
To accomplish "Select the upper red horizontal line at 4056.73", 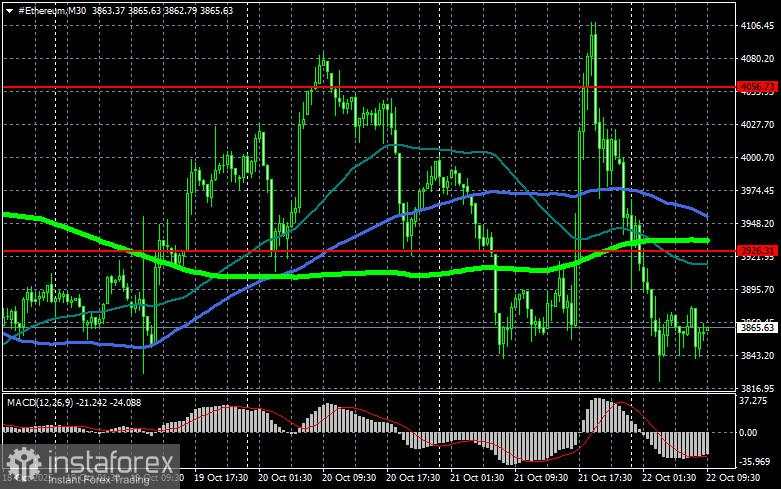I will point(369,87).
